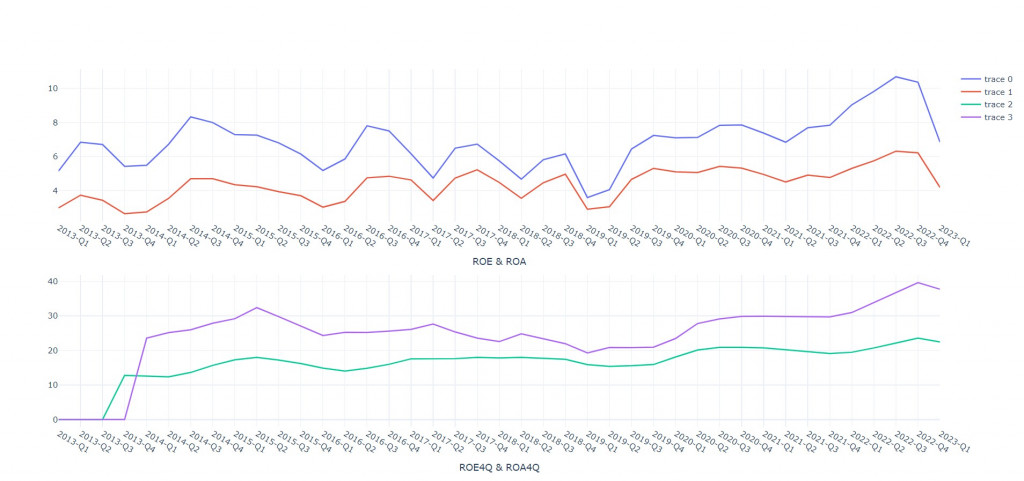
Task: Click lower chart x-label 2018-Q2
Action: tap(537, 442)
